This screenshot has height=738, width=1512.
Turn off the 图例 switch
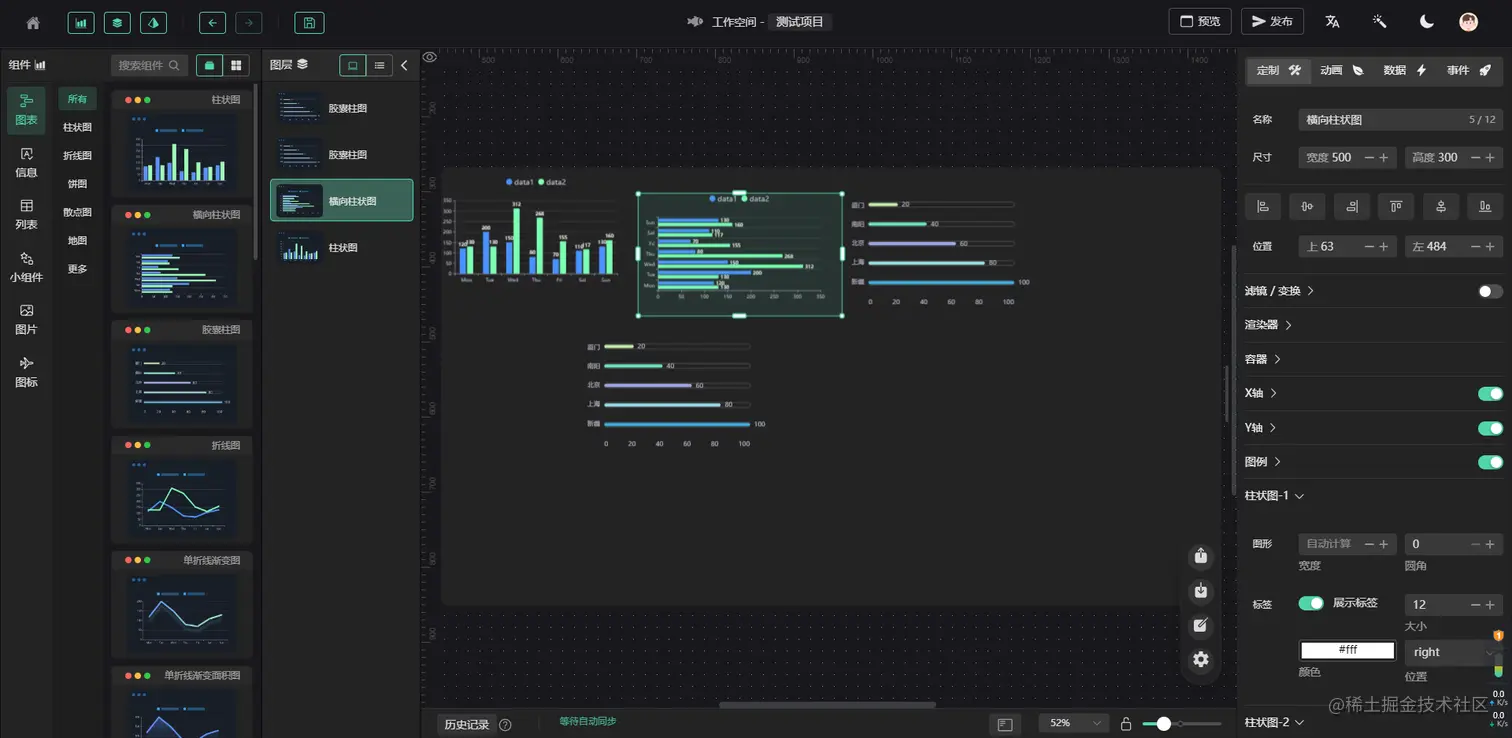[1490, 462]
